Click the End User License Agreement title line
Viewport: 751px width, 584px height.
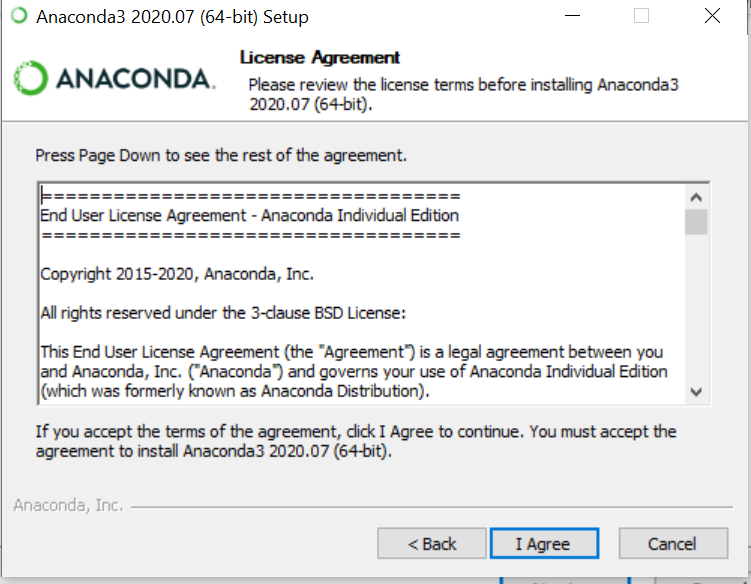pos(249,216)
